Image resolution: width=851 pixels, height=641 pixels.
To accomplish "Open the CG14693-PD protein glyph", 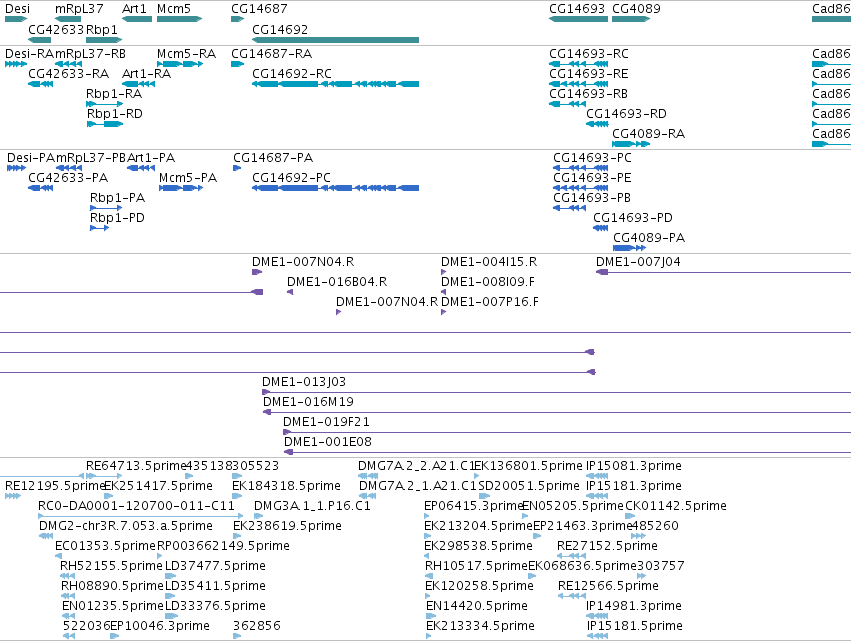I will pos(601,228).
